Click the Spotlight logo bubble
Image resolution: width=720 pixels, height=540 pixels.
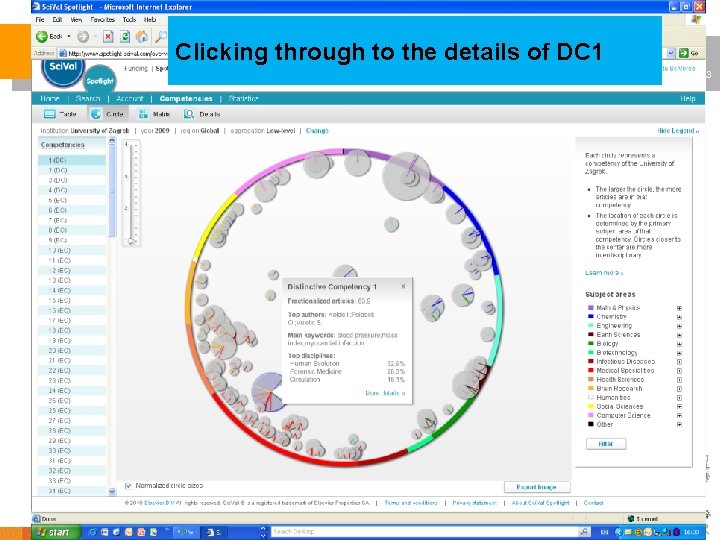tap(100, 80)
